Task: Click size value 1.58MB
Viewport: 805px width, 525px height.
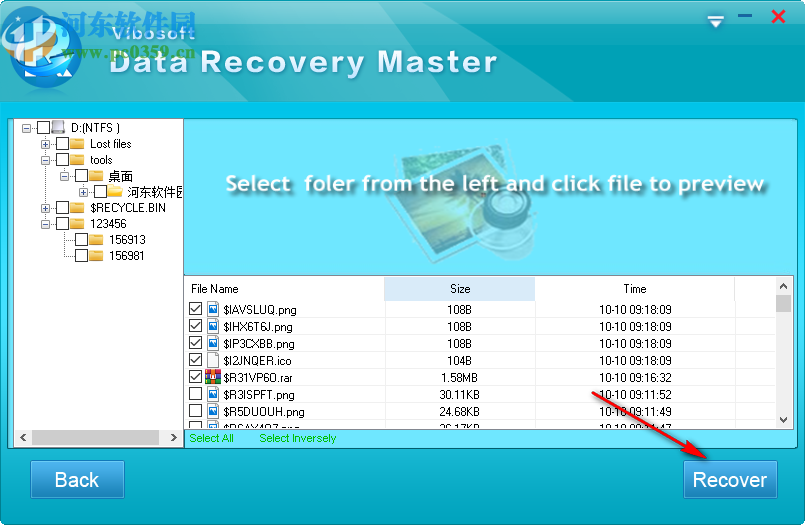Action: (459, 378)
